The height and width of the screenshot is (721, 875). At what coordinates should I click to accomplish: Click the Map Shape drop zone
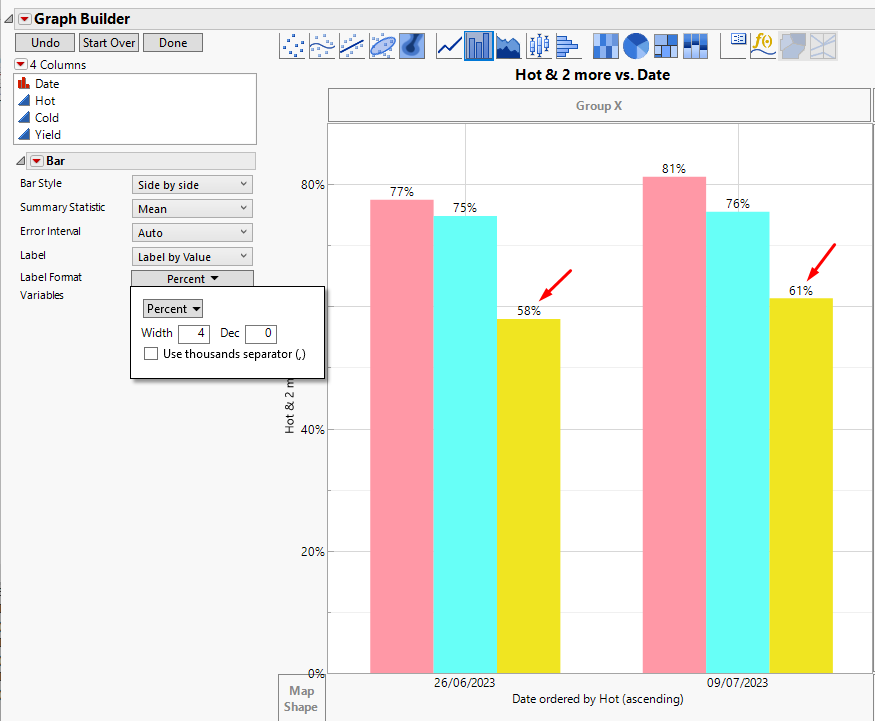tap(301, 698)
